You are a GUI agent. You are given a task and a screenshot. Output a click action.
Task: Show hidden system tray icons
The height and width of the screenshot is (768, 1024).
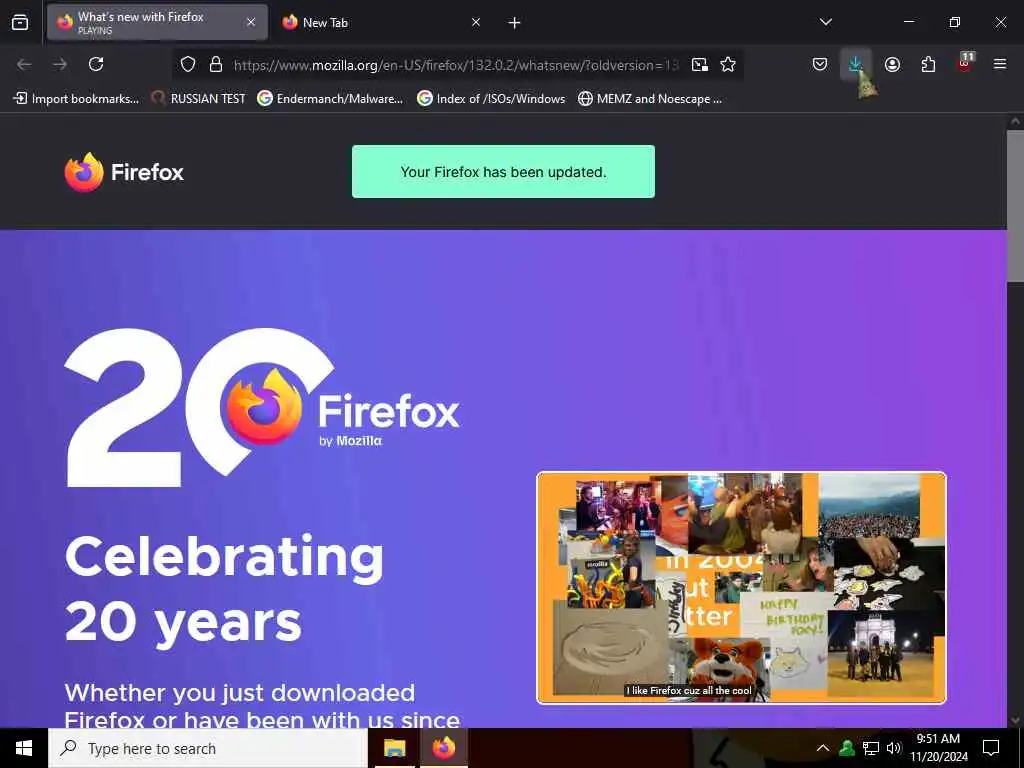[823, 748]
